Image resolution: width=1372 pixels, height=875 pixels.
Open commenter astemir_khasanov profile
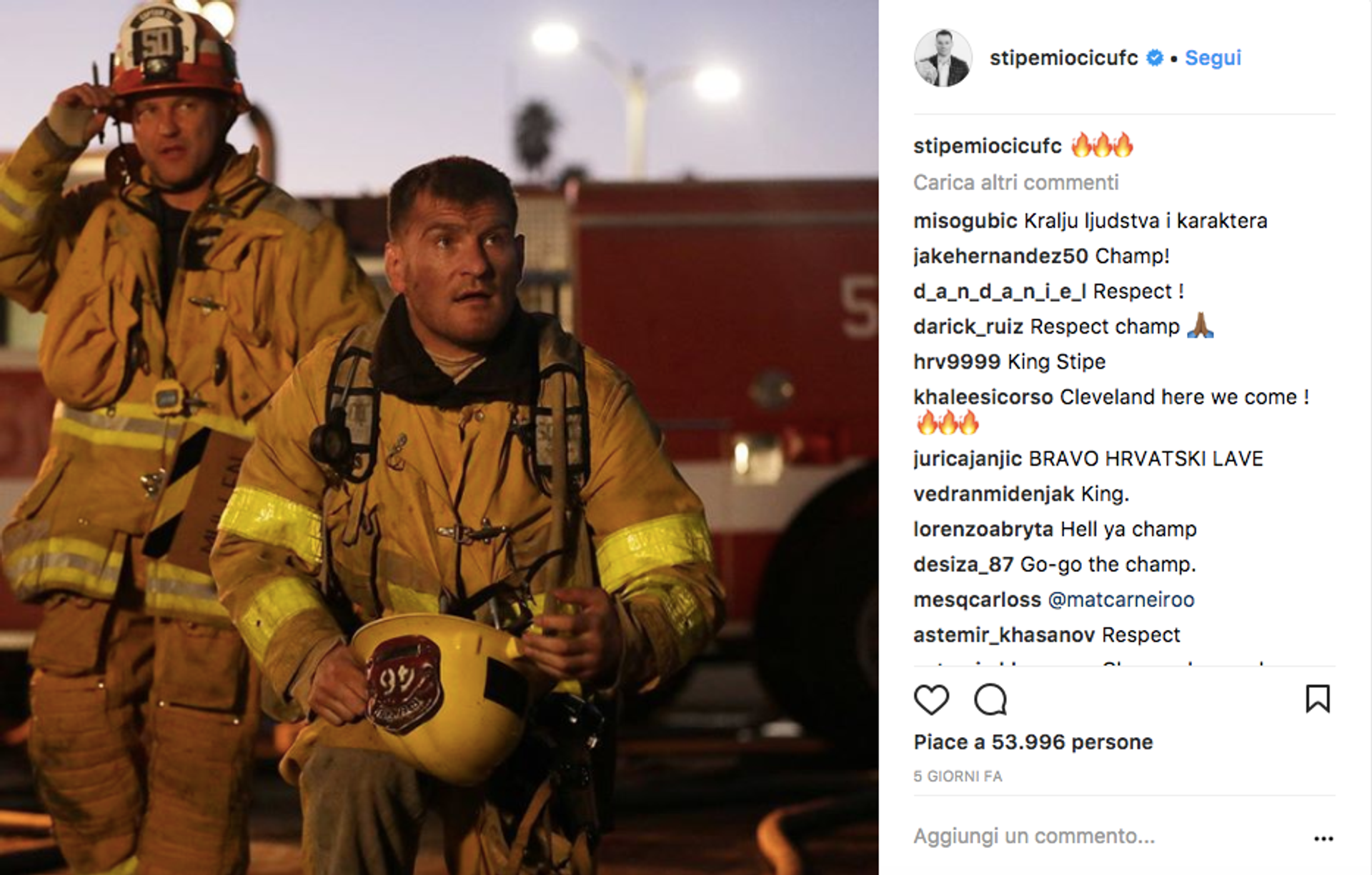tap(1004, 634)
